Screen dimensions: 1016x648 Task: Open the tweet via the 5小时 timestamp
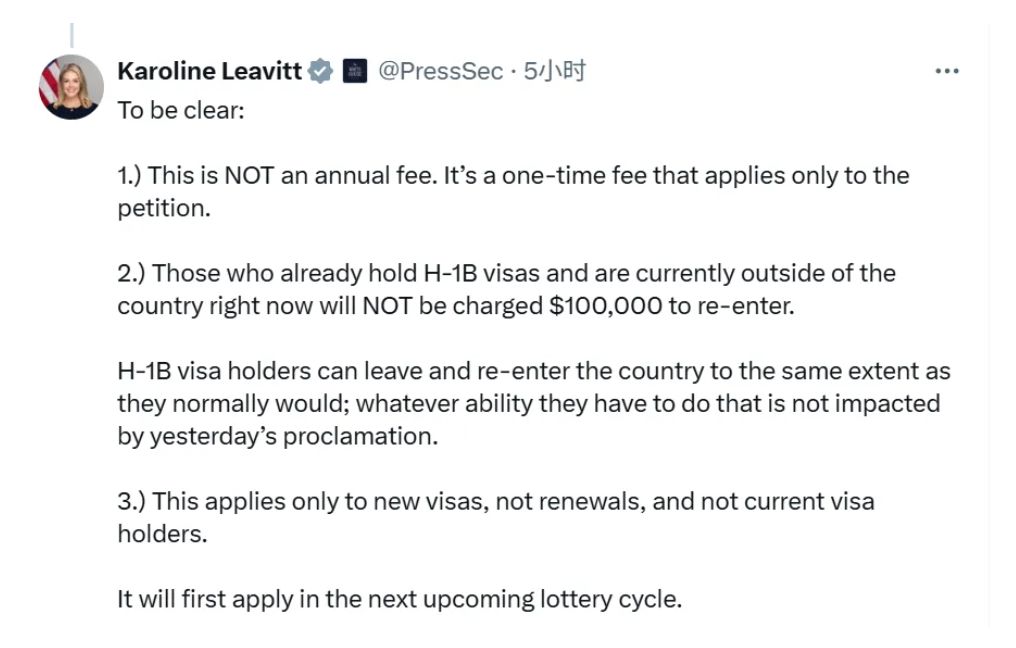point(555,71)
